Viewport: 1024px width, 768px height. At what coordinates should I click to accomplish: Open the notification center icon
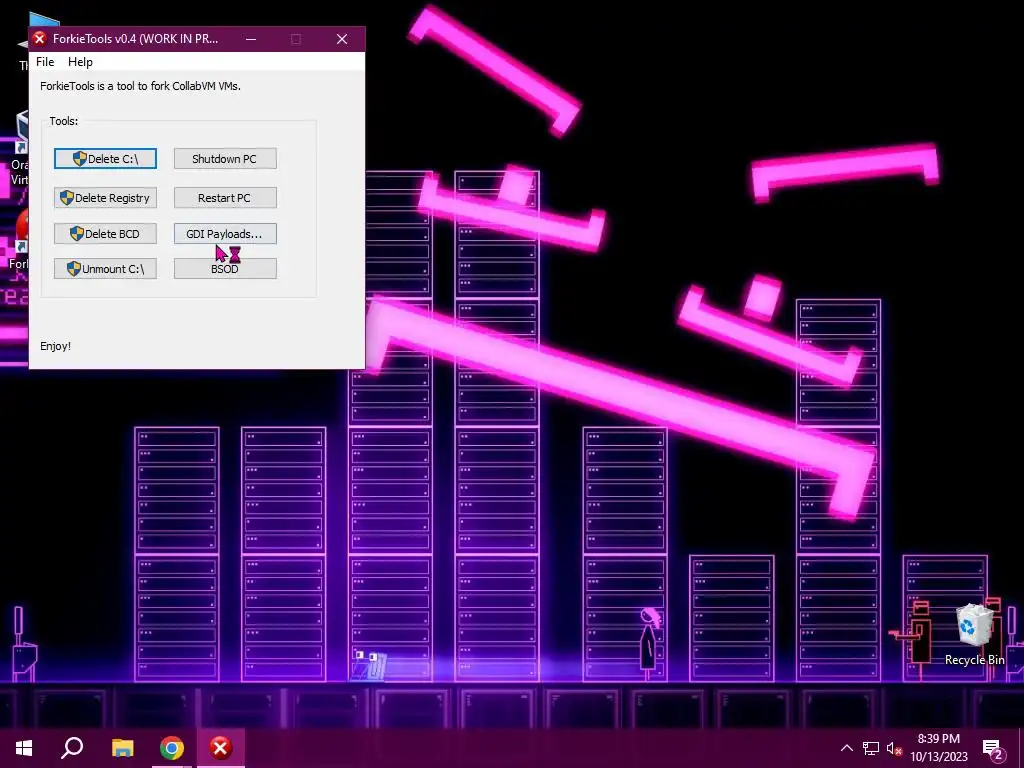pyautogui.click(x=993, y=748)
